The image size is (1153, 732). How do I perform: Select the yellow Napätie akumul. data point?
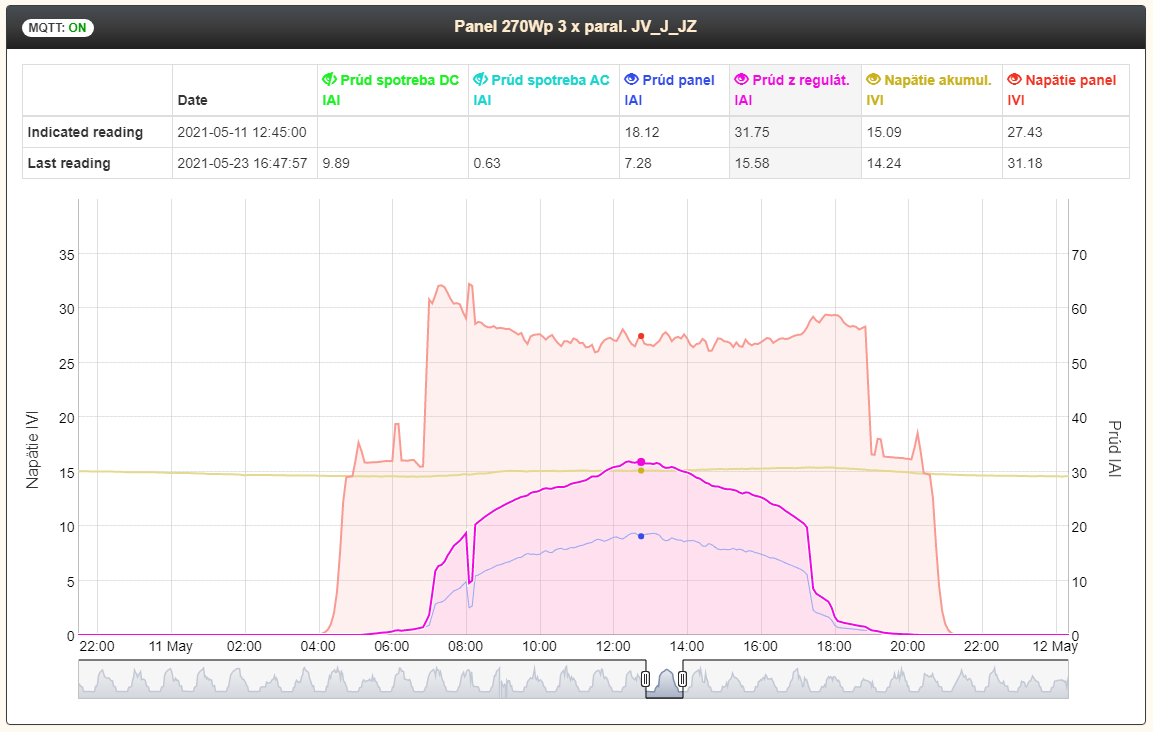[x=641, y=471]
